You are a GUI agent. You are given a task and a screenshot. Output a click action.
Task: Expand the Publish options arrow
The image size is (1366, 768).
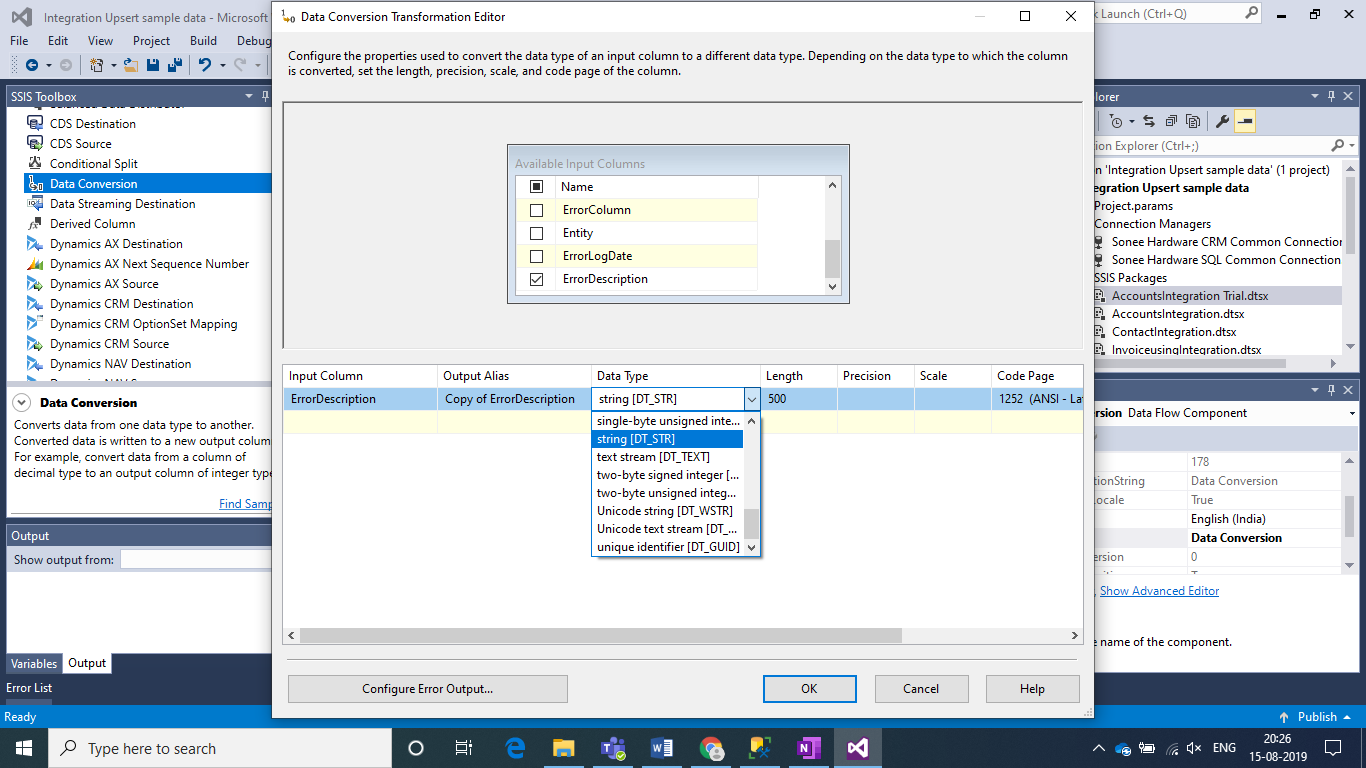[1347, 717]
